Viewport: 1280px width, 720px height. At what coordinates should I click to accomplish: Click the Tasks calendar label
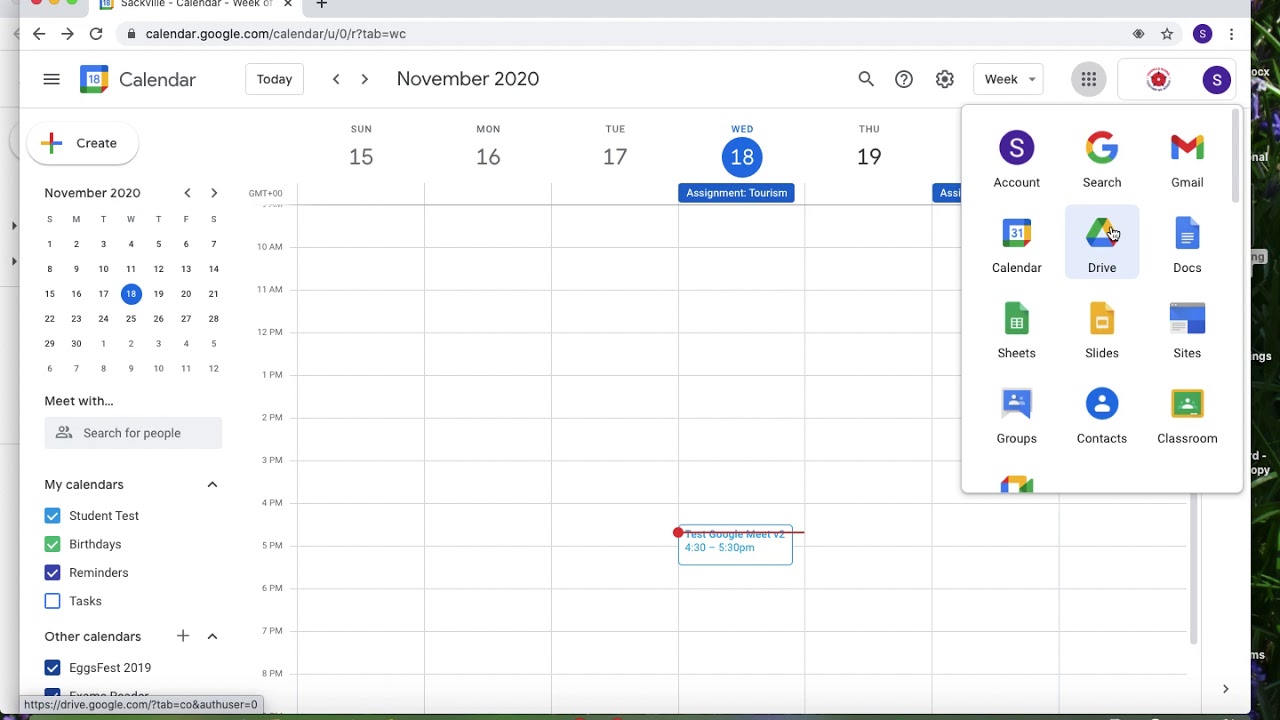[x=85, y=601]
